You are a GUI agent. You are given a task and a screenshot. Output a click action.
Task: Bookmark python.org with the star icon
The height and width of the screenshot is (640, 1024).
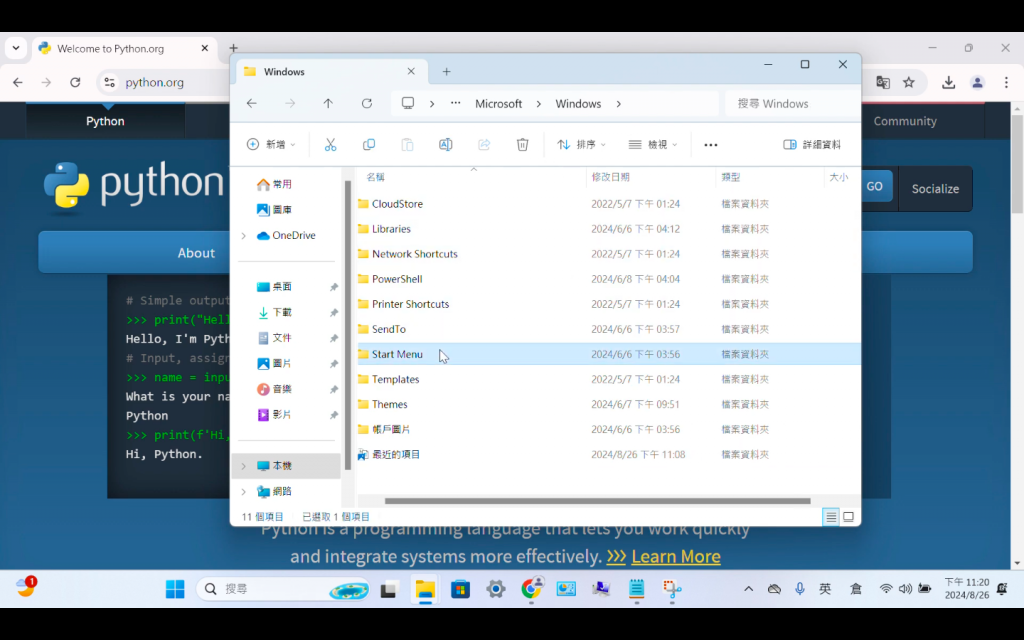(908, 82)
